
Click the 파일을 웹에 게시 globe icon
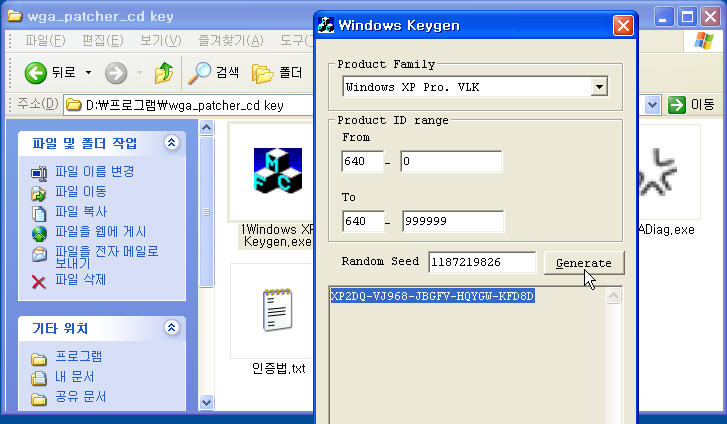(x=39, y=233)
